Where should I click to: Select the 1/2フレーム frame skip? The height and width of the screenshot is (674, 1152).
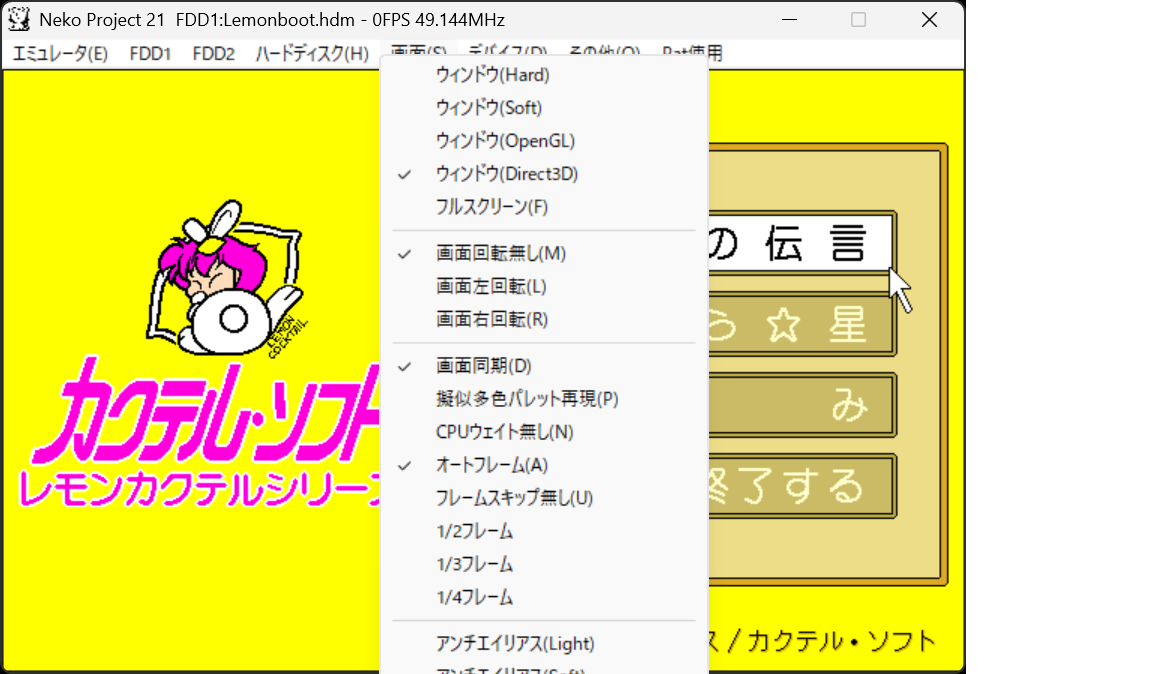[474, 531]
